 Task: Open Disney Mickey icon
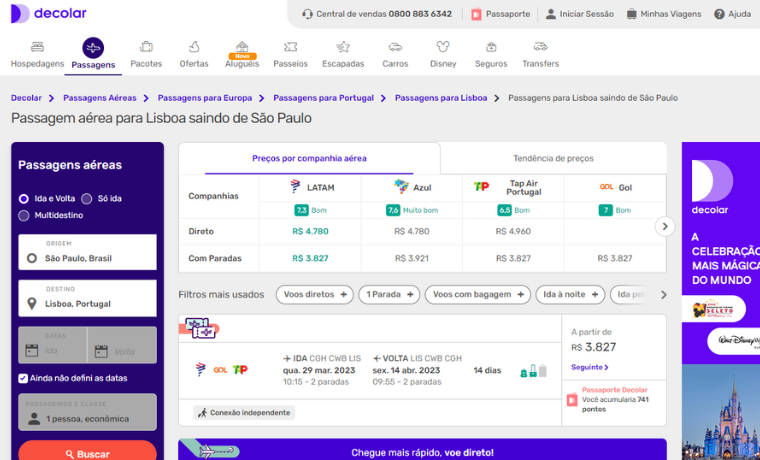[x=443, y=47]
